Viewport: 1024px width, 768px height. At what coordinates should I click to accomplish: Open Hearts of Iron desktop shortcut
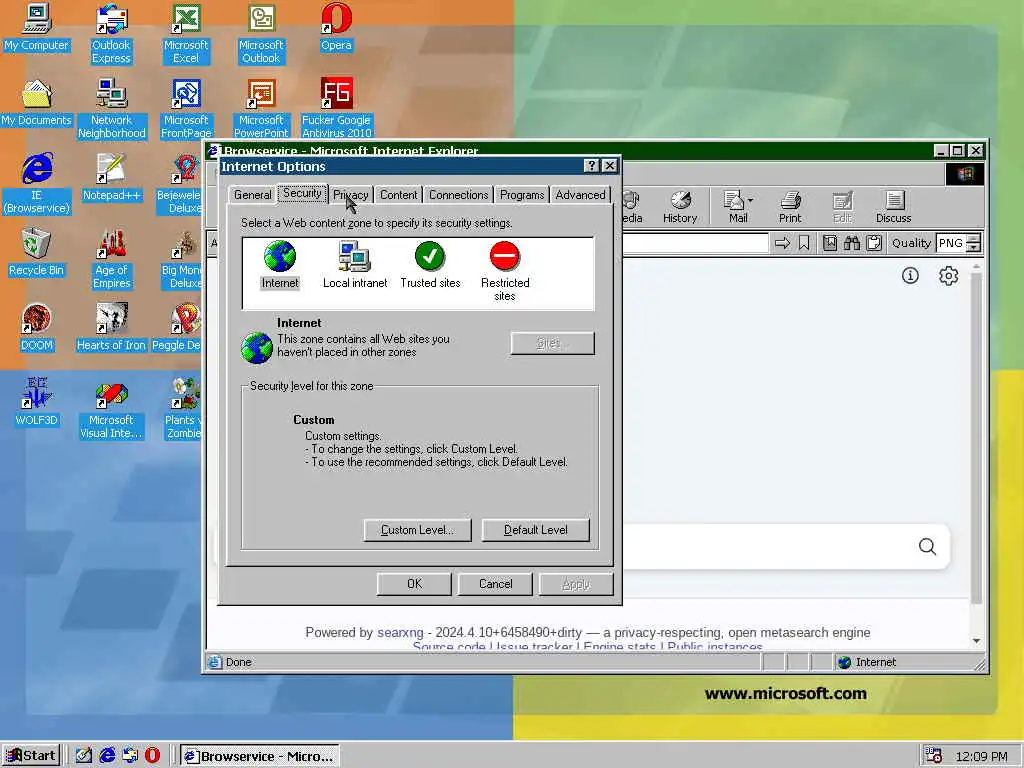[x=111, y=328]
